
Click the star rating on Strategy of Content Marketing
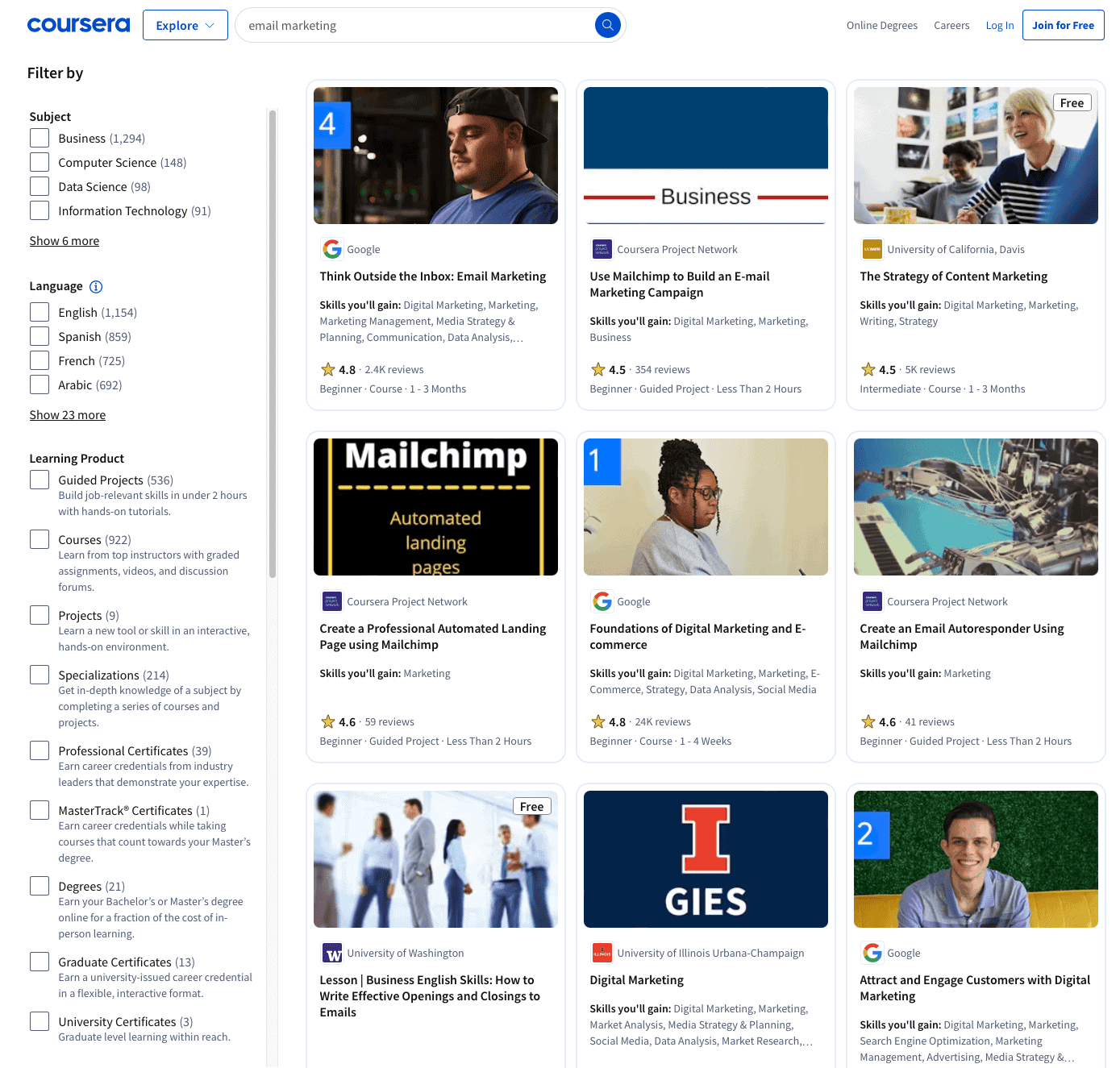tap(868, 370)
